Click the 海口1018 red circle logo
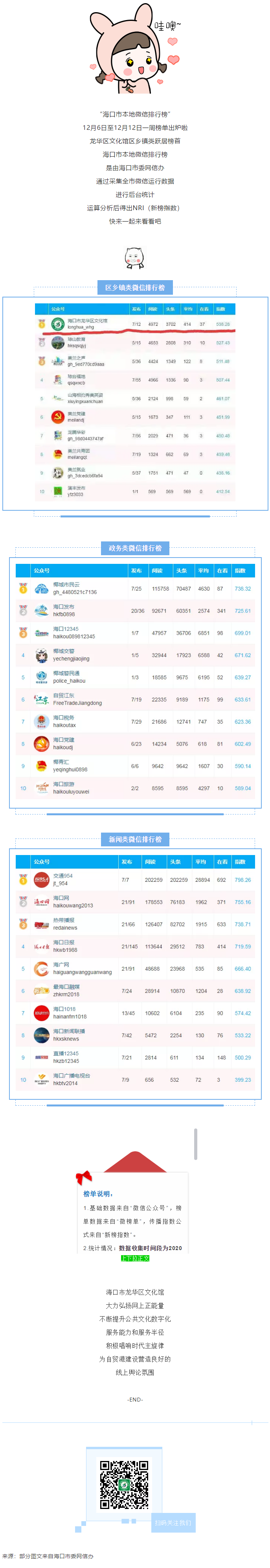Viewport: 270px width, 1568px height. point(41,1013)
